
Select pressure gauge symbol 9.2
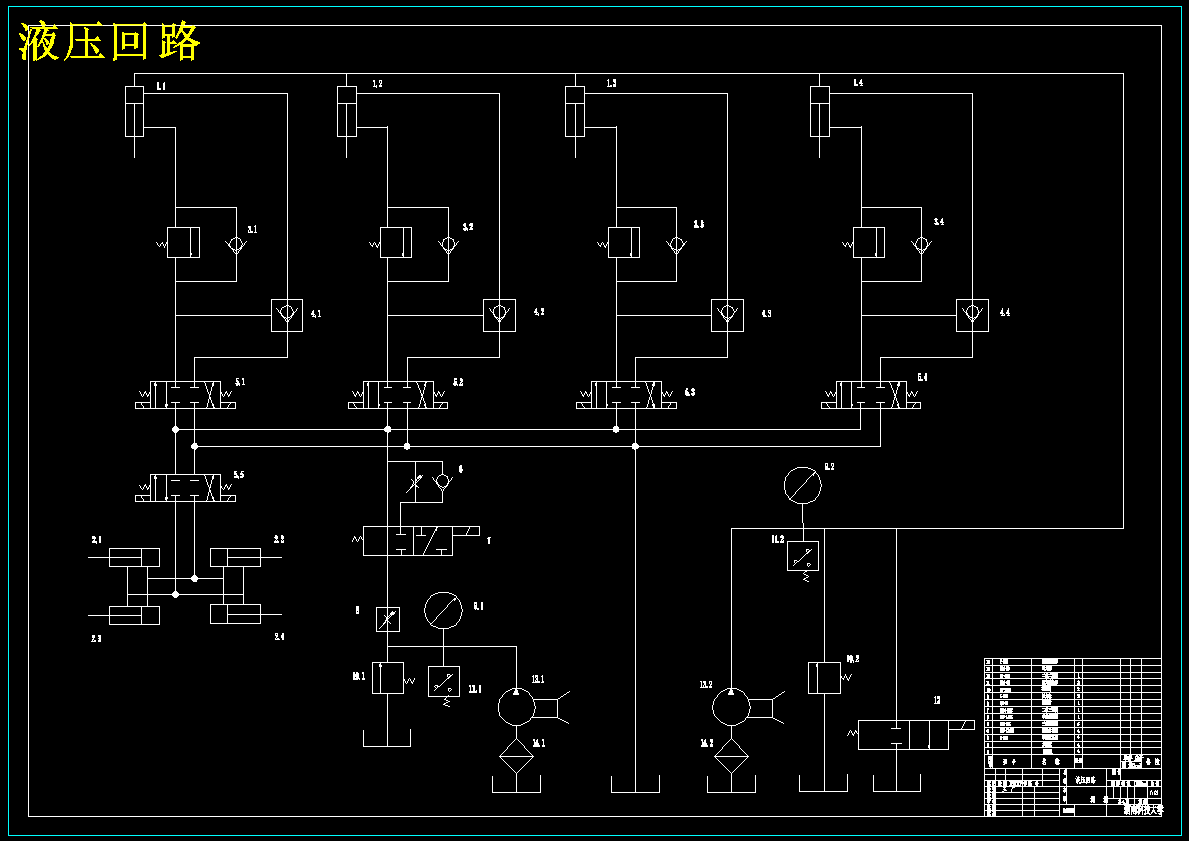coord(803,485)
